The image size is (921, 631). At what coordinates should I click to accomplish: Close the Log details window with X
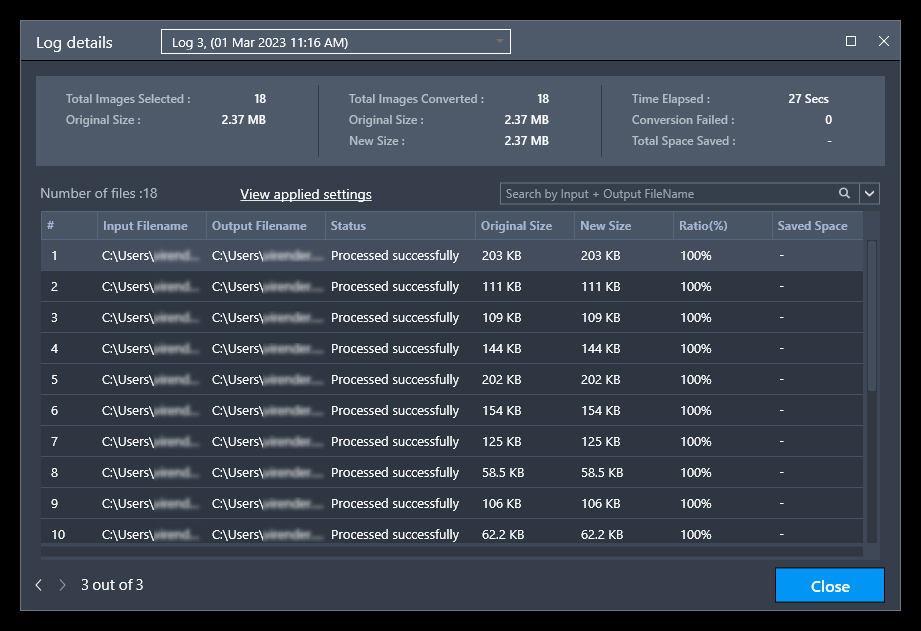click(x=883, y=41)
